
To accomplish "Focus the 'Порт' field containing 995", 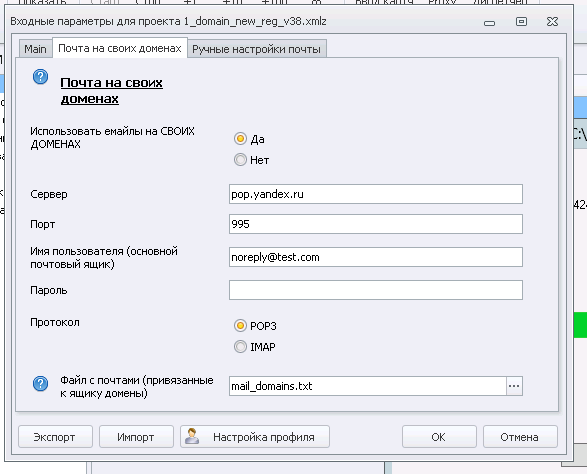I will pos(375,224).
